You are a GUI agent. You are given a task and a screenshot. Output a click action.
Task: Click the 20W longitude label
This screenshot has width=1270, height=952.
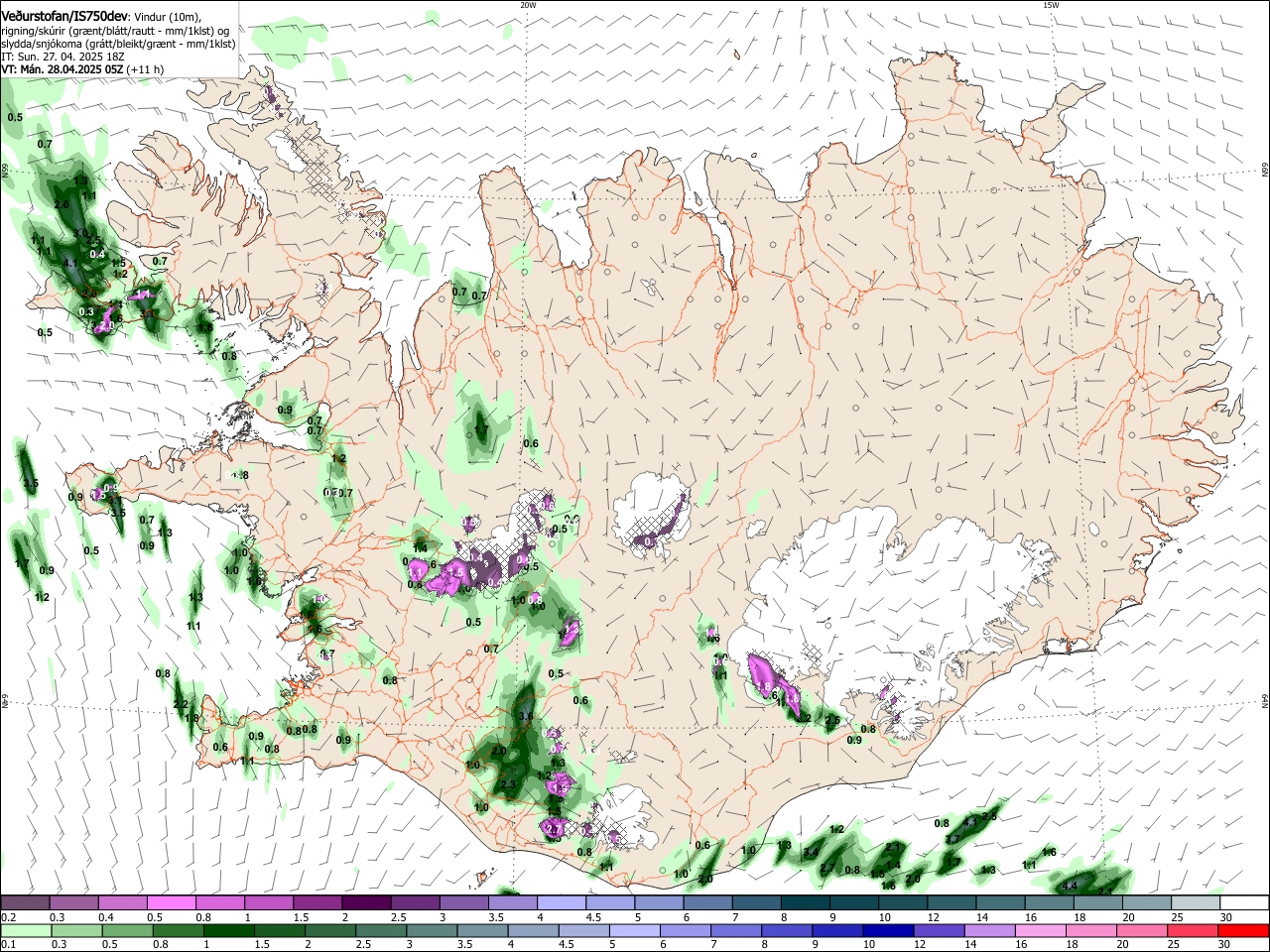click(528, 5)
